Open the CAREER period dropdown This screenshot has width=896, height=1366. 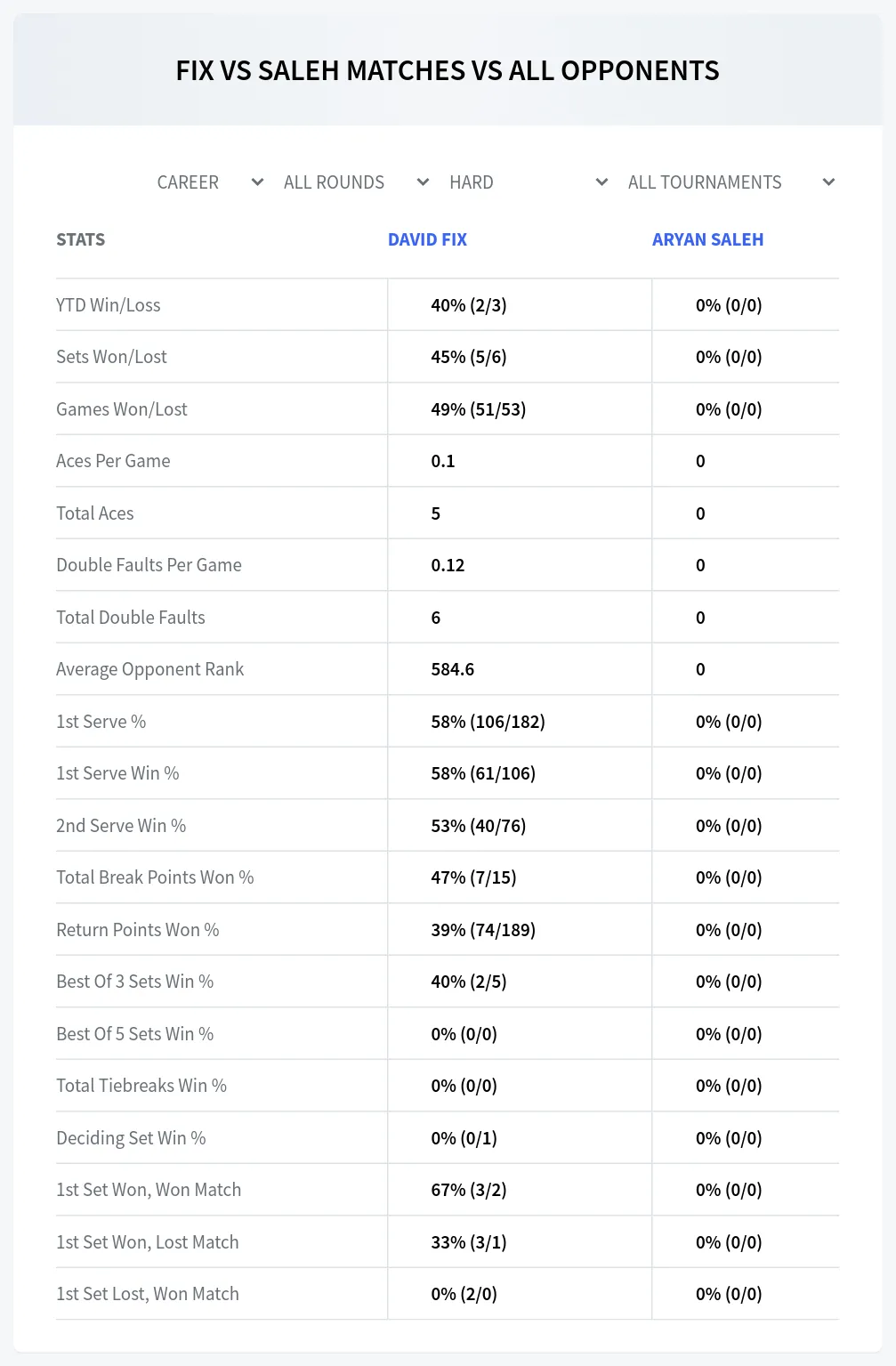(210, 182)
